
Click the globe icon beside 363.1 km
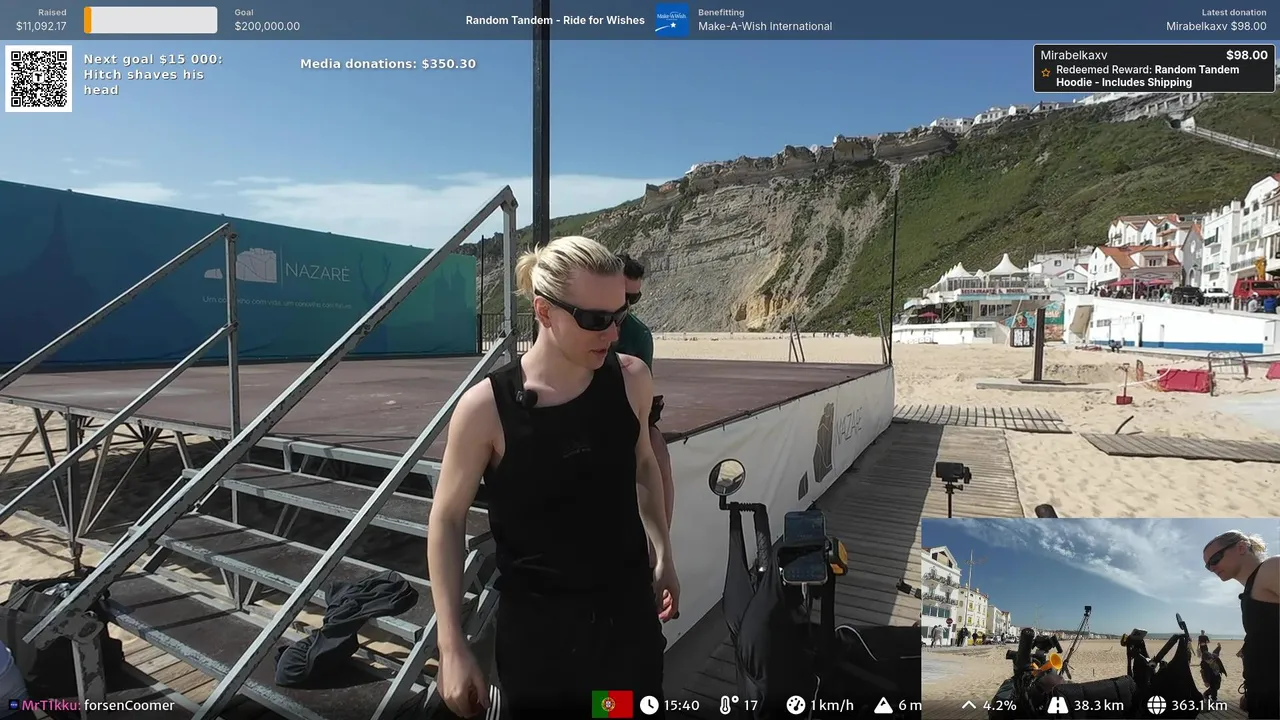[1157, 705]
